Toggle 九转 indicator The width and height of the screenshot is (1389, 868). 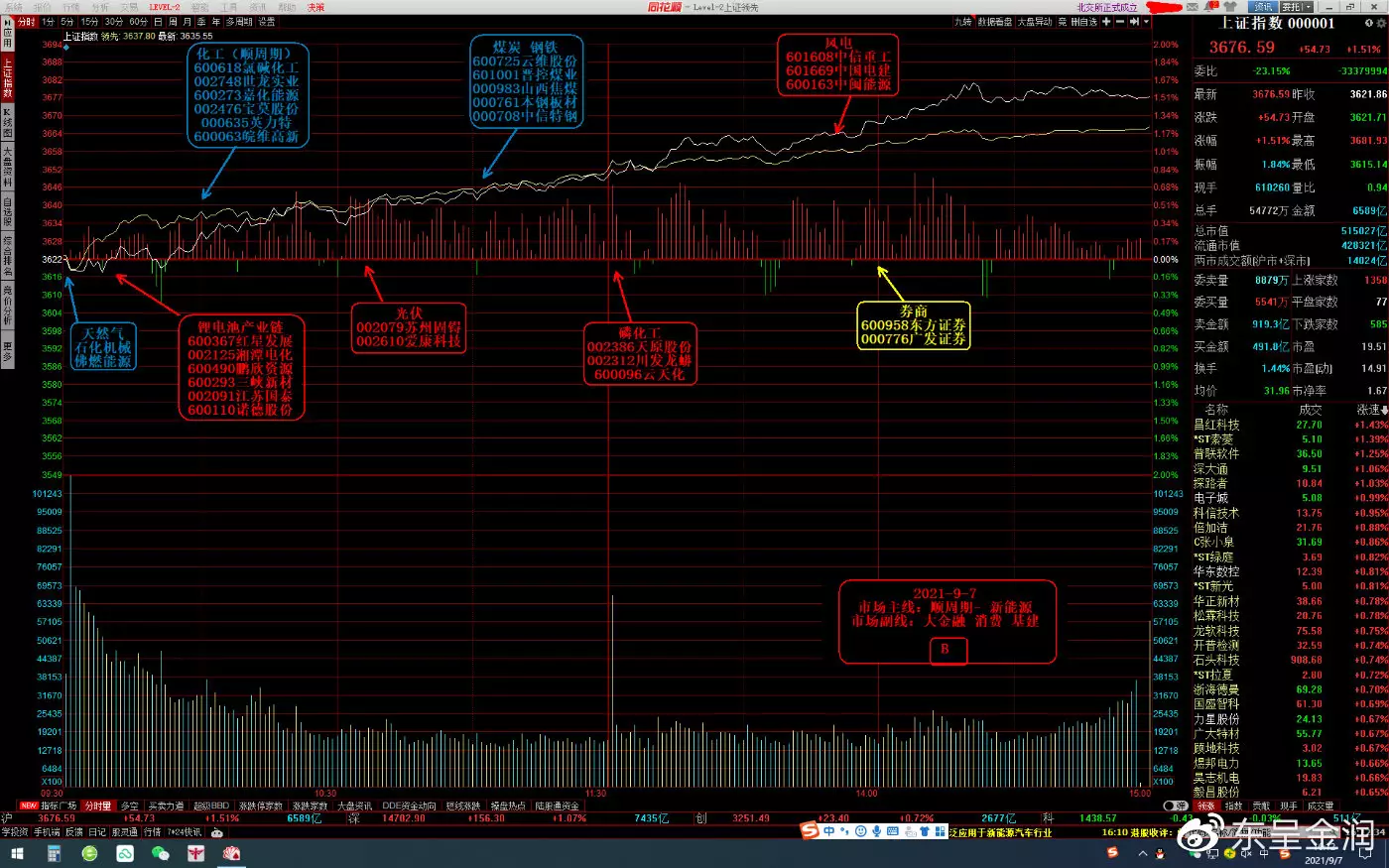pyautogui.click(x=962, y=22)
